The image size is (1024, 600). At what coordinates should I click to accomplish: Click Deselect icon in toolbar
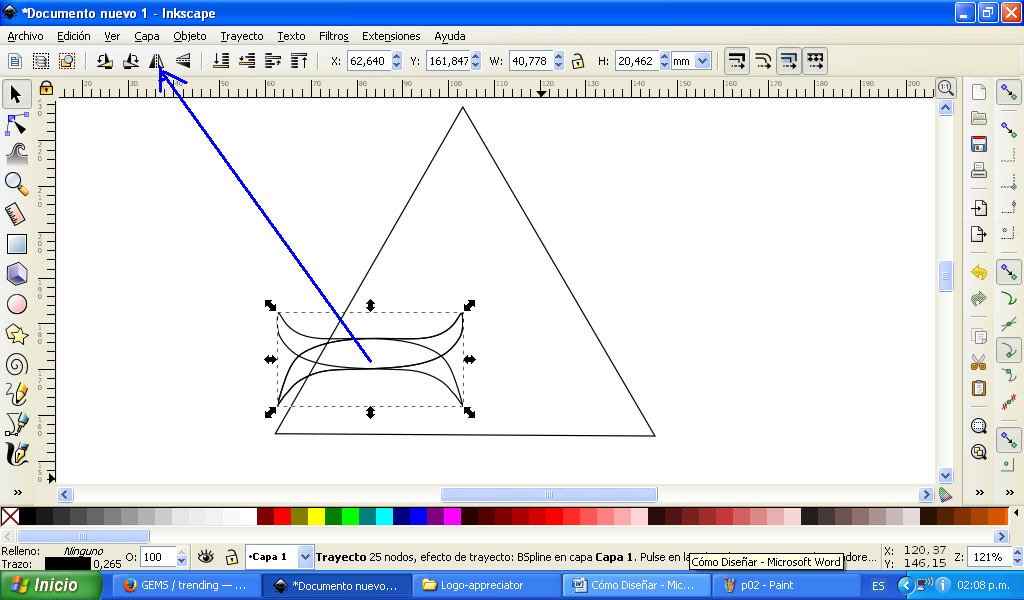67,61
